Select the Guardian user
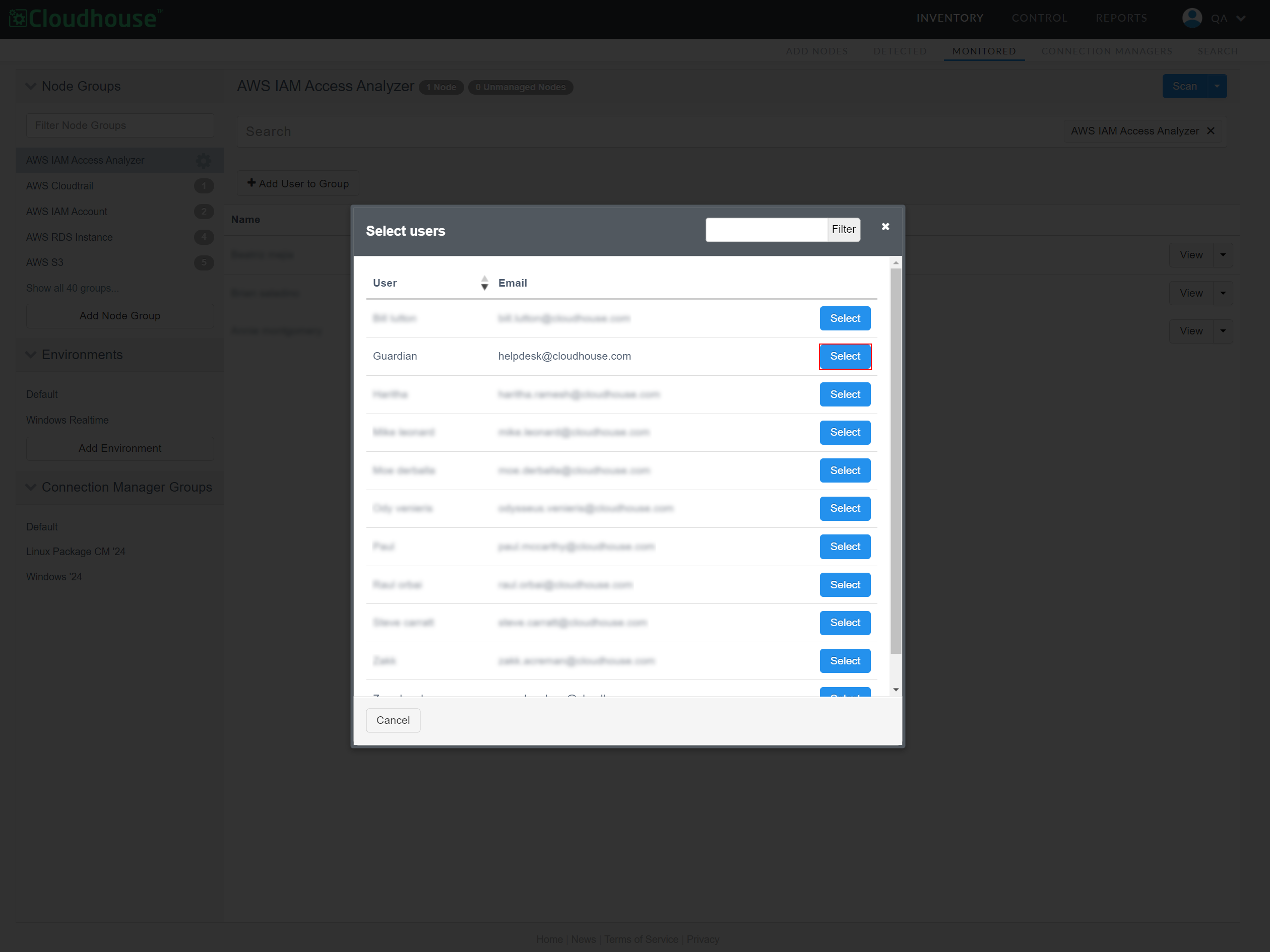 click(845, 356)
